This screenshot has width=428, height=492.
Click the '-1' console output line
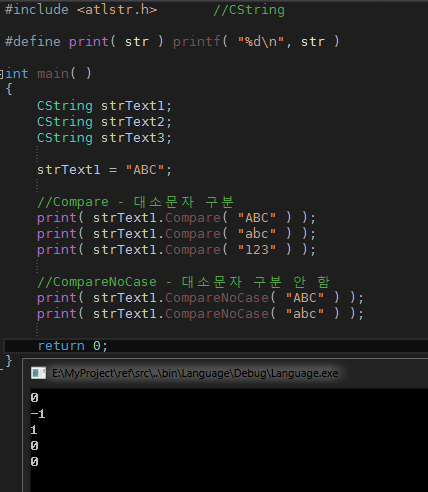[38, 414]
